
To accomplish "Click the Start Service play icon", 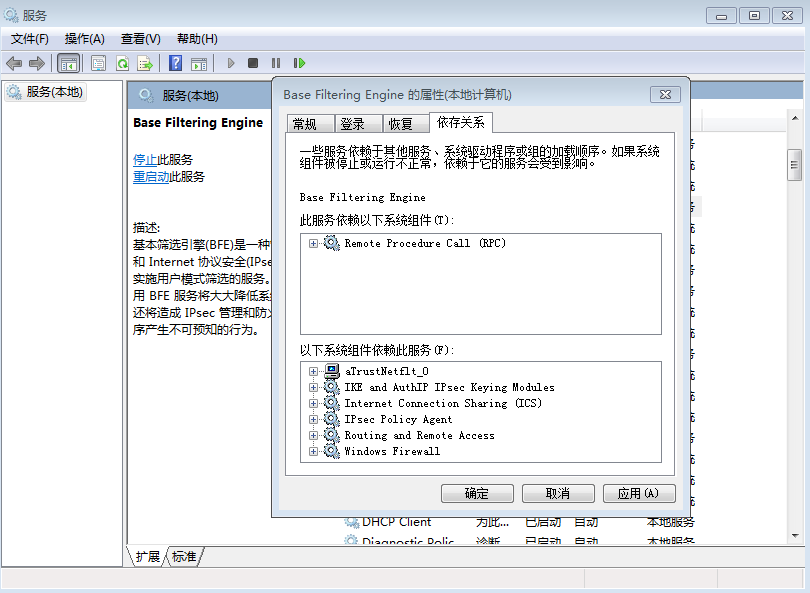I will 231,63.
